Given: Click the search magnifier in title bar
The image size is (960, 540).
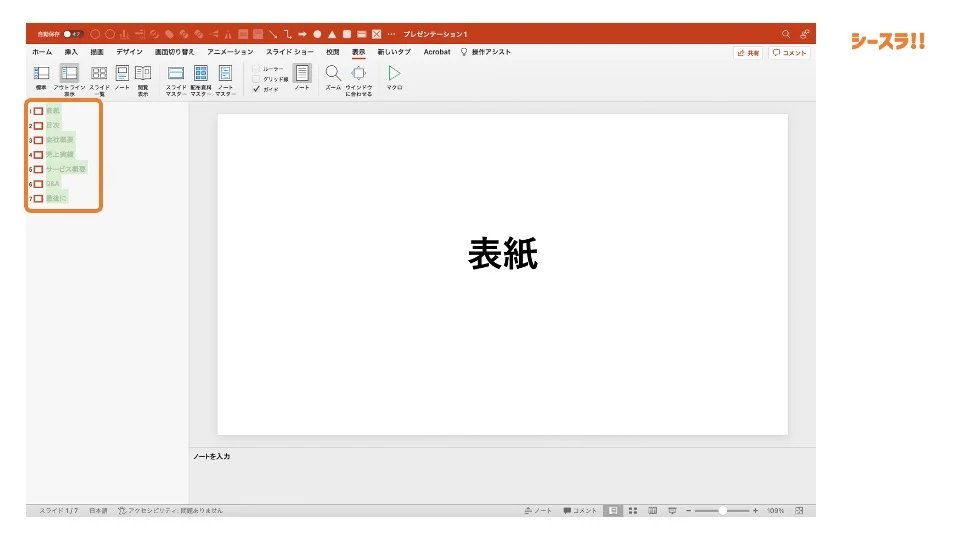Looking at the screenshot, I should tap(786, 34).
